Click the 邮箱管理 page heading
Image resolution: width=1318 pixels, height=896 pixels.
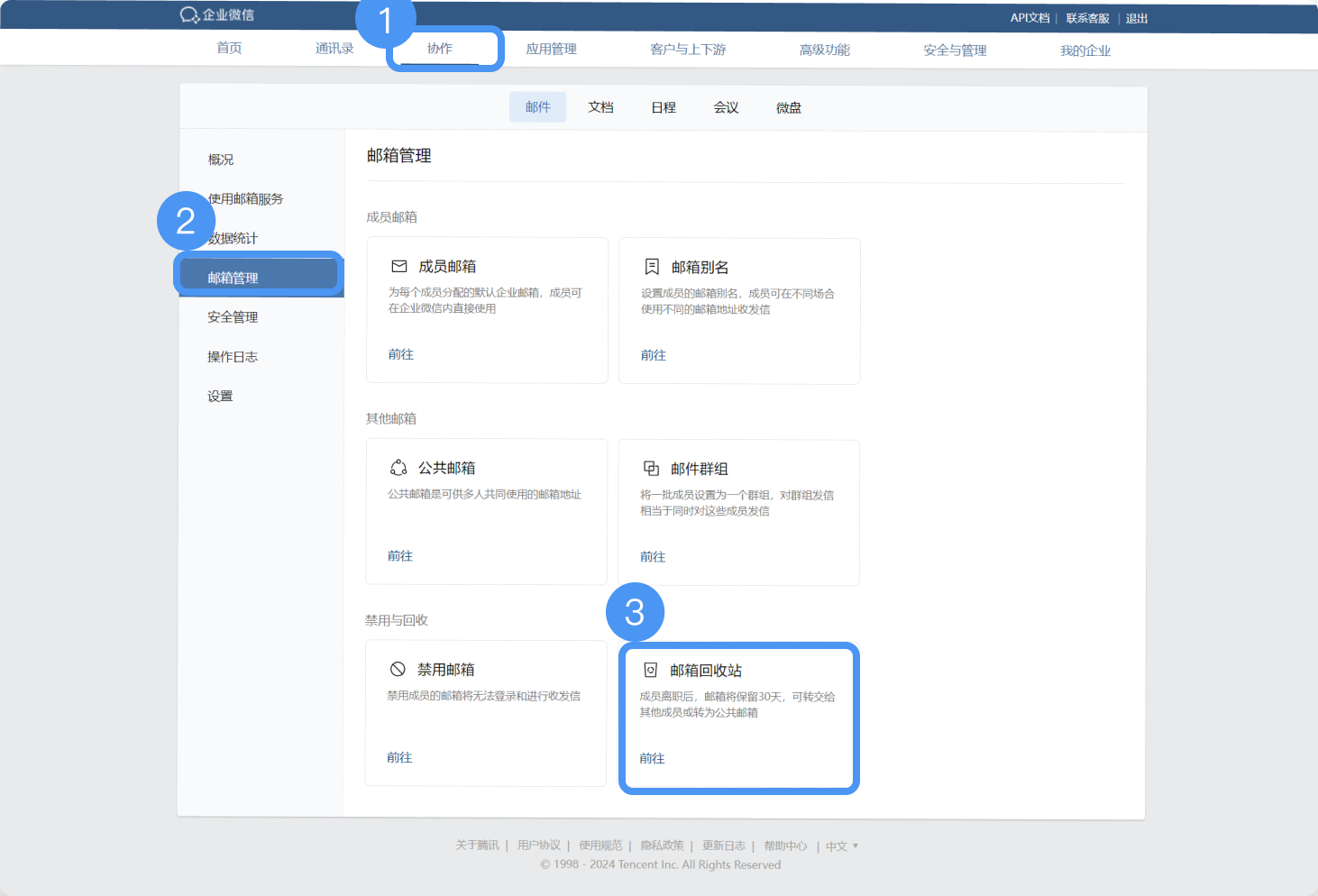click(x=399, y=156)
